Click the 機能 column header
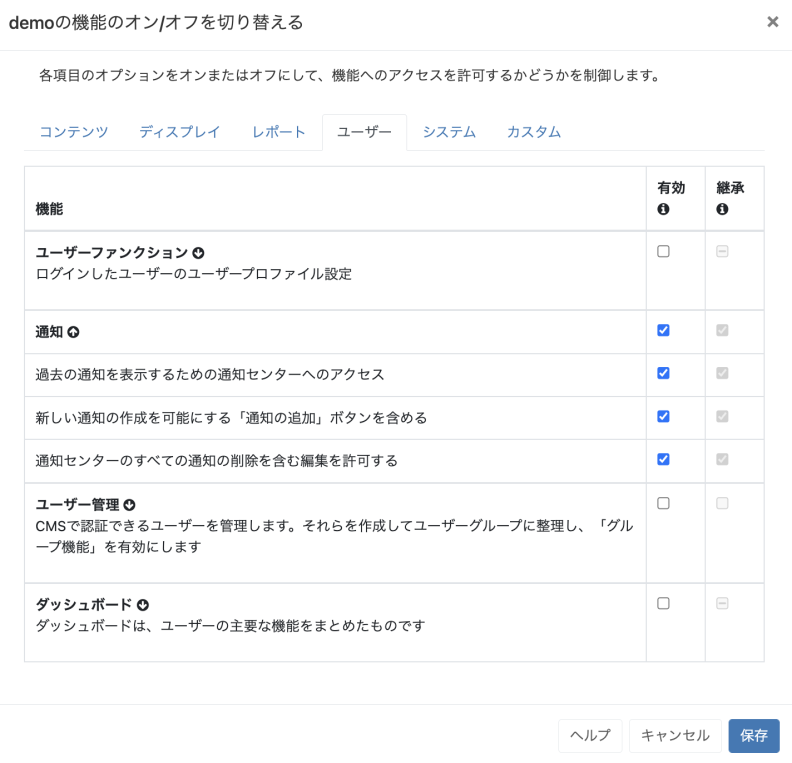The image size is (792, 763). (x=49, y=209)
